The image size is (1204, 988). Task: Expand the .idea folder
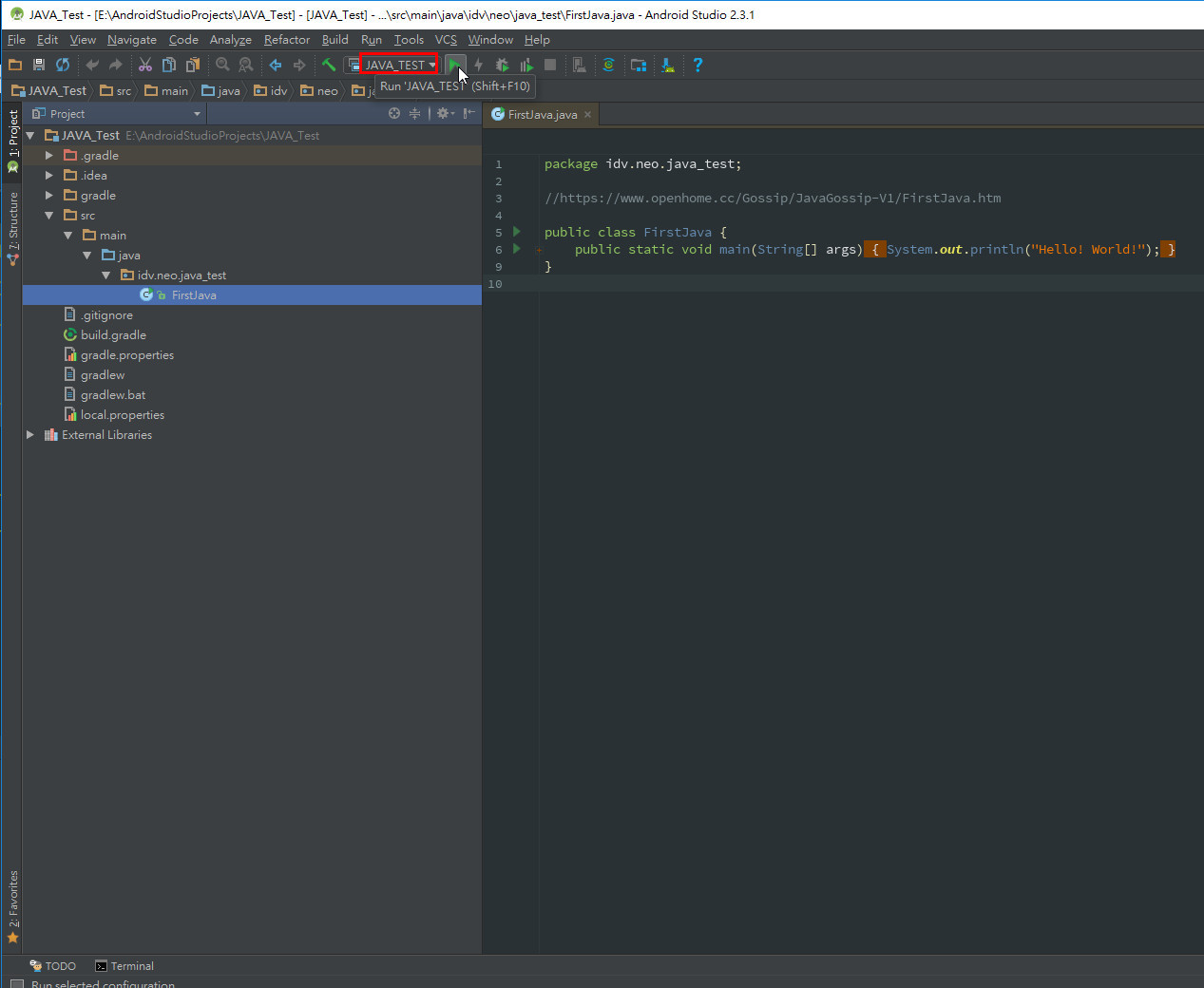[49, 176]
